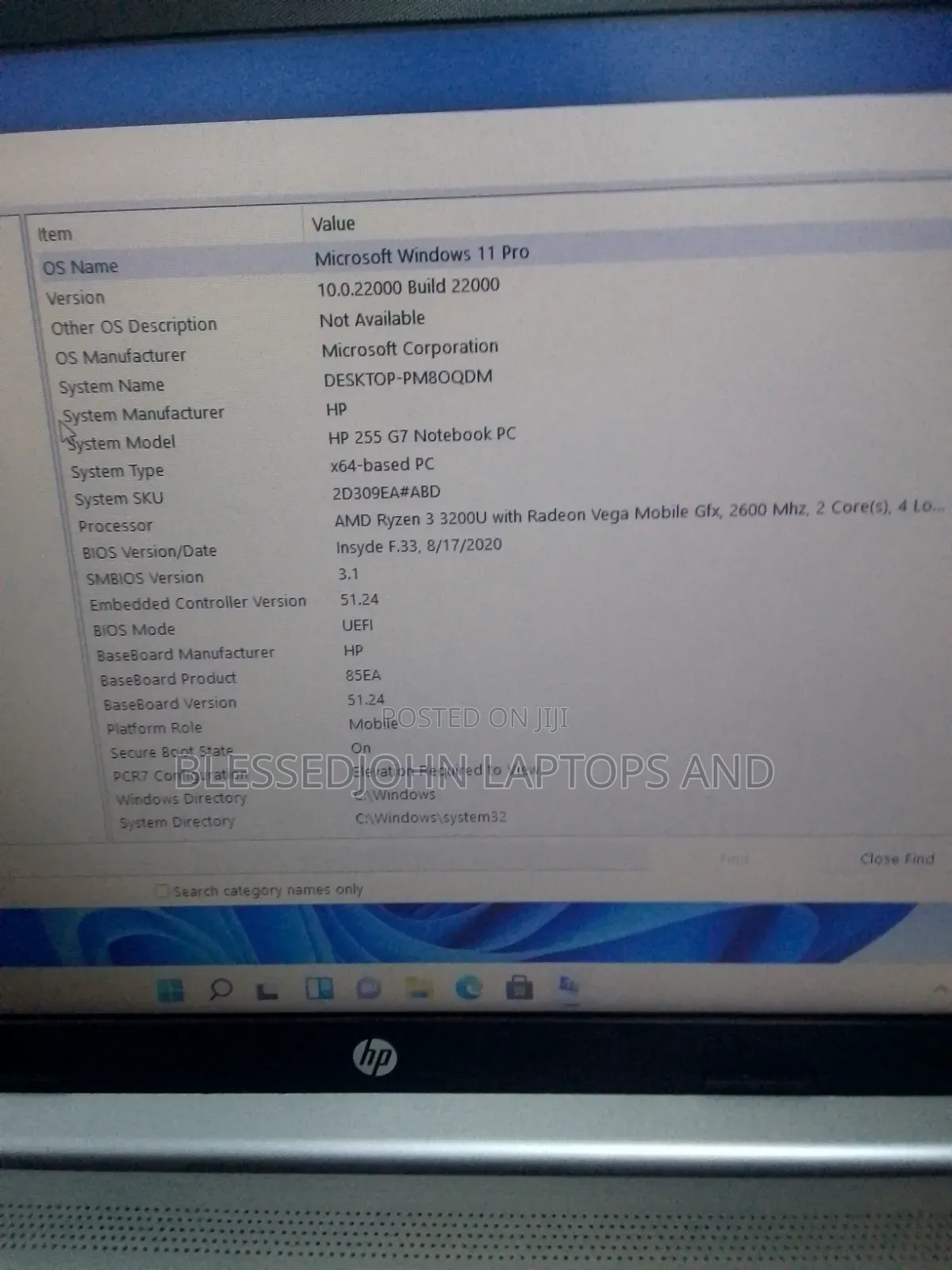This screenshot has height=1270, width=952.
Task: Open taskbar Search magnifier
Action: coord(221,989)
